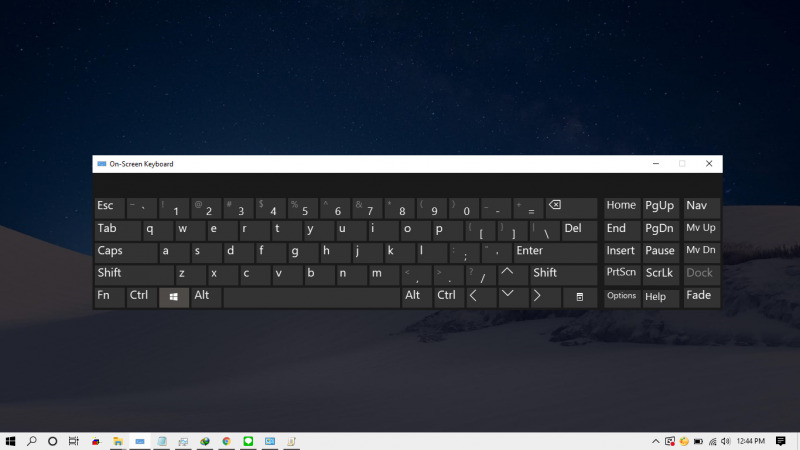Open taskbar Search magnifier
The width and height of the screenshot is (800, 450).
32,441
